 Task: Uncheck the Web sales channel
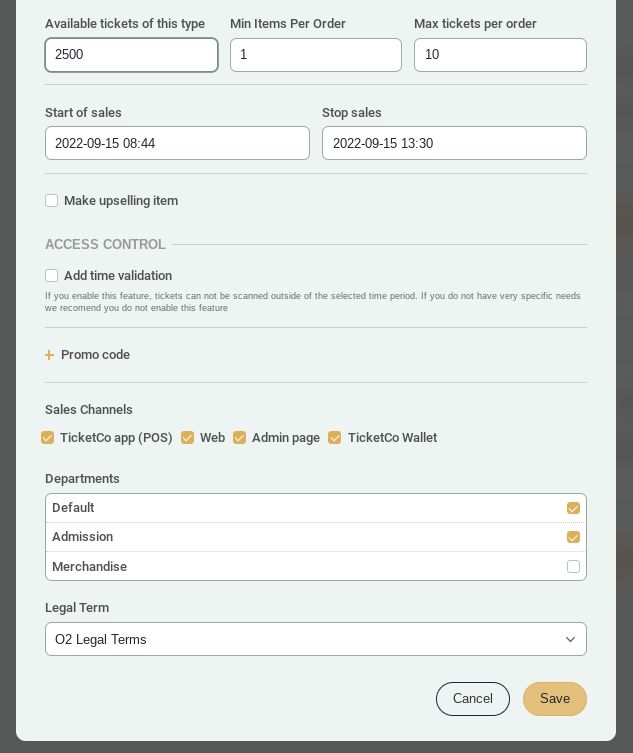click(x=188, y=438)
